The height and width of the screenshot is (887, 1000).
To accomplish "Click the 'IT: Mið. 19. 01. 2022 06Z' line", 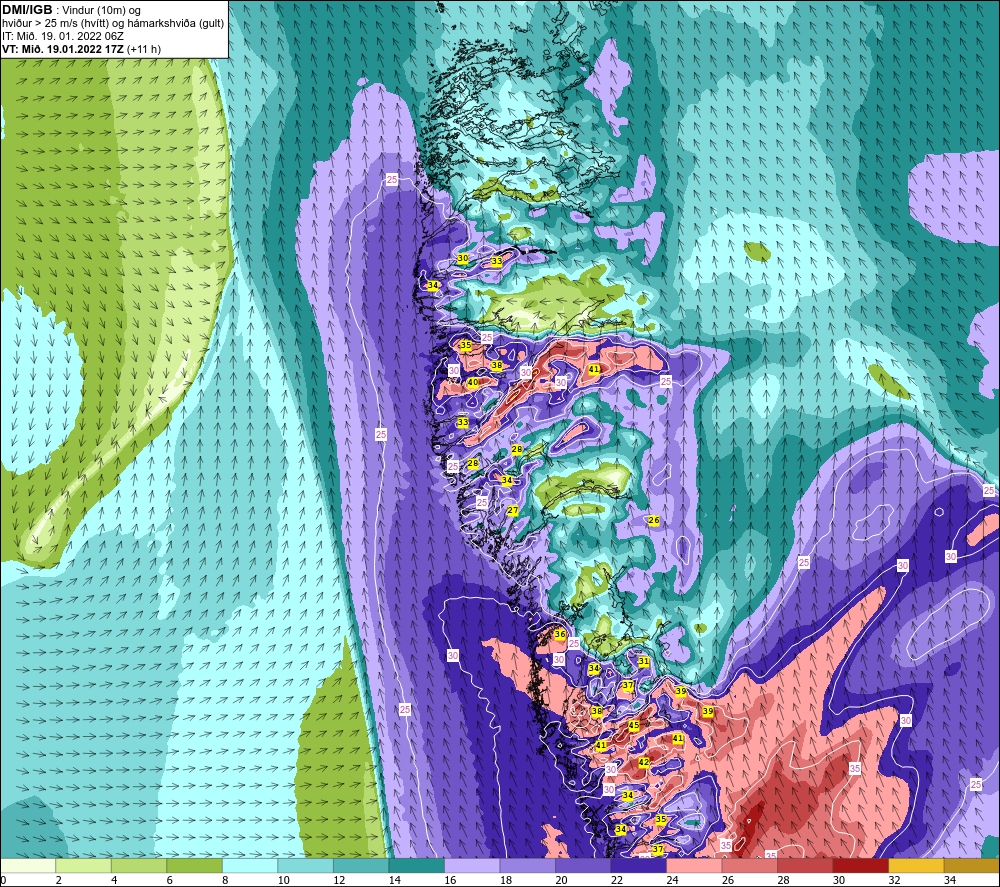I will point(62,36).
